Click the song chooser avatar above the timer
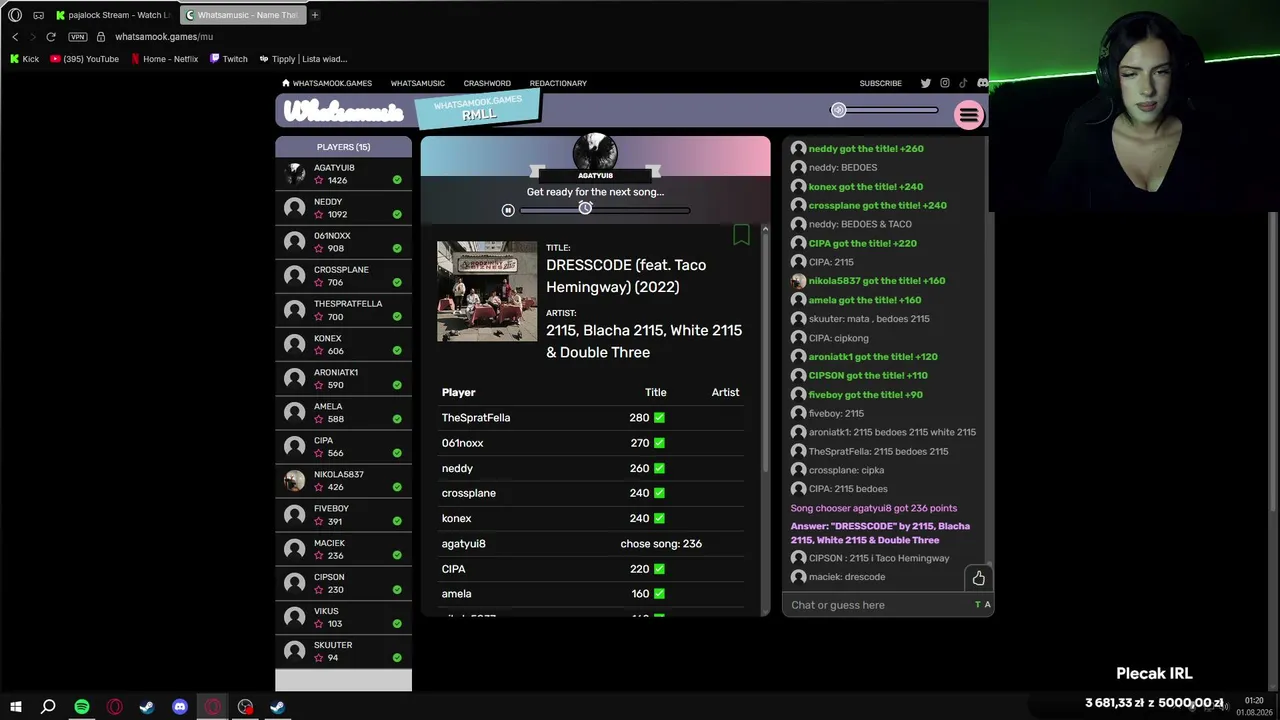 595,153
